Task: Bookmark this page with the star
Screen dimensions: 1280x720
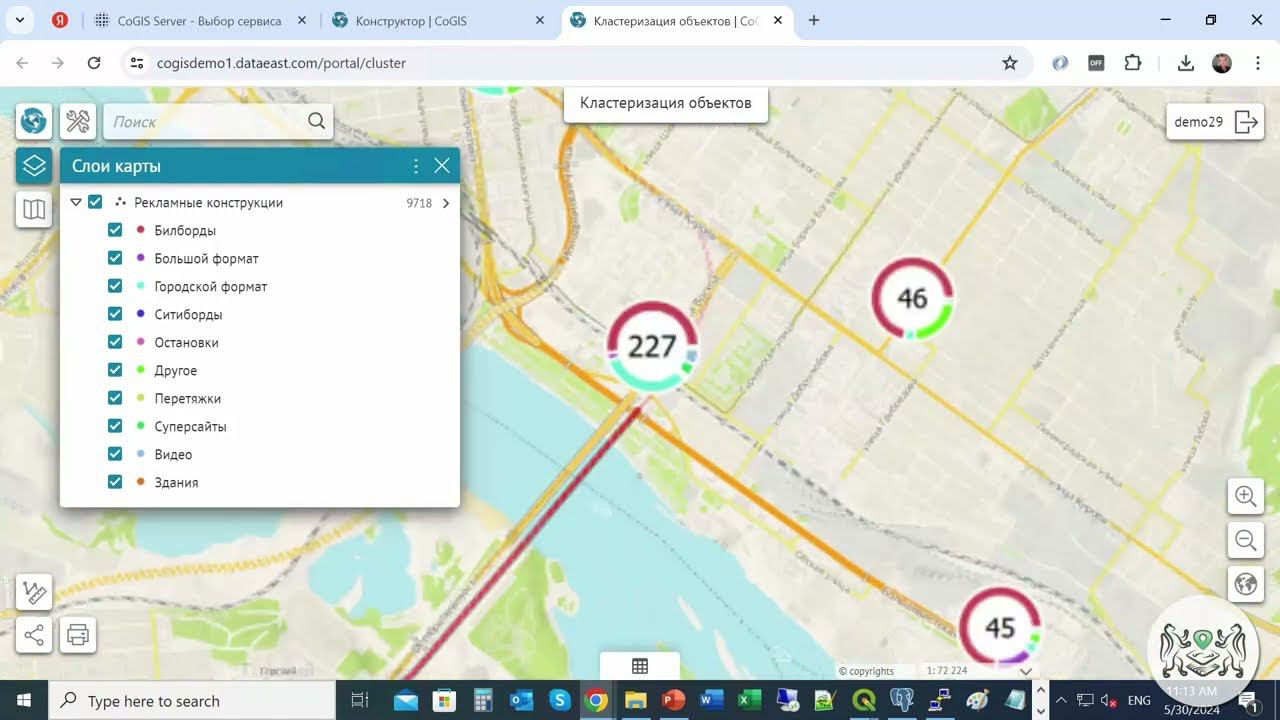Action: 1010,63
